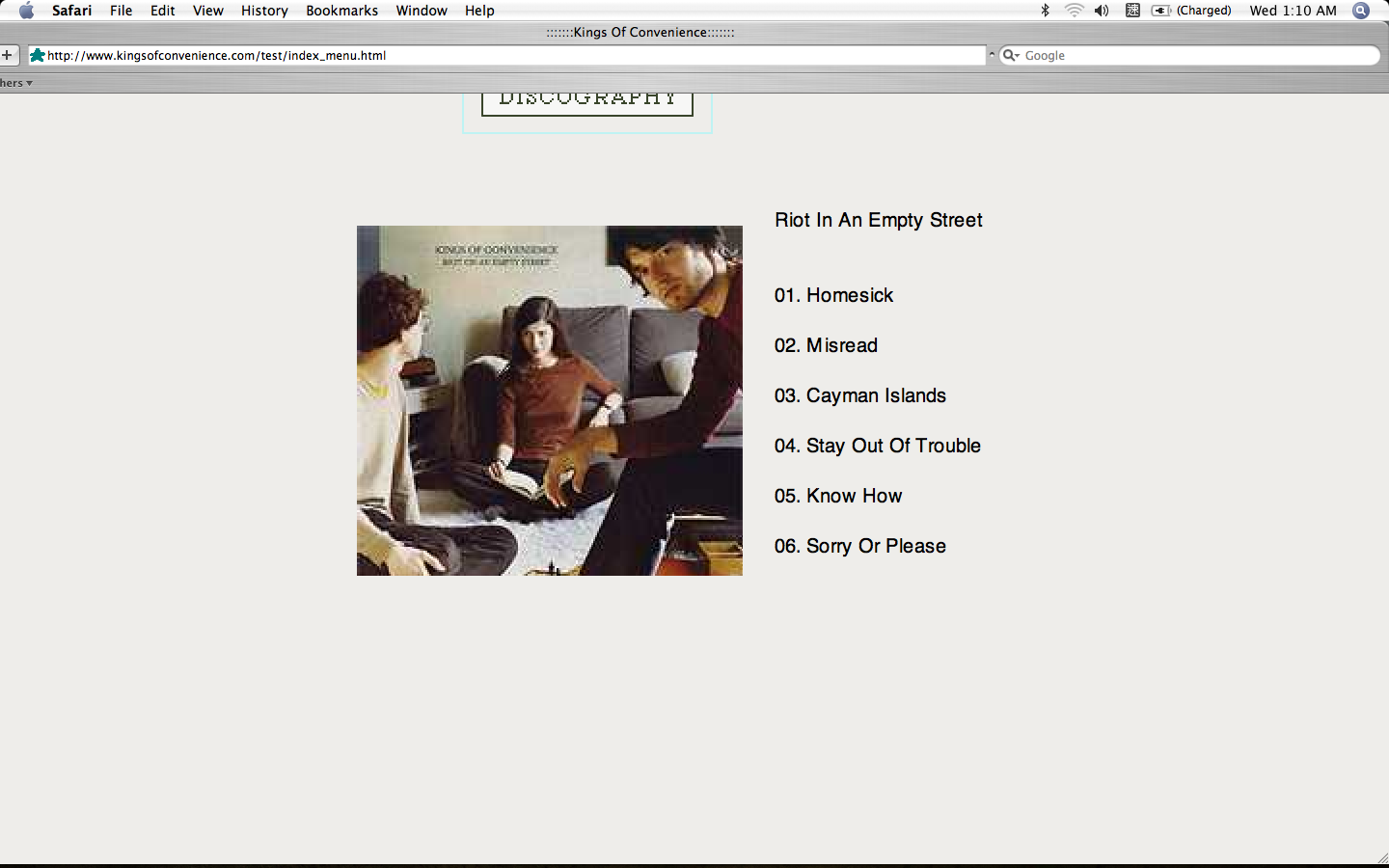The height and width of the screenshot is (868, 1389).
Task: Open Spotlight search icon
Action: [1361, 11]
